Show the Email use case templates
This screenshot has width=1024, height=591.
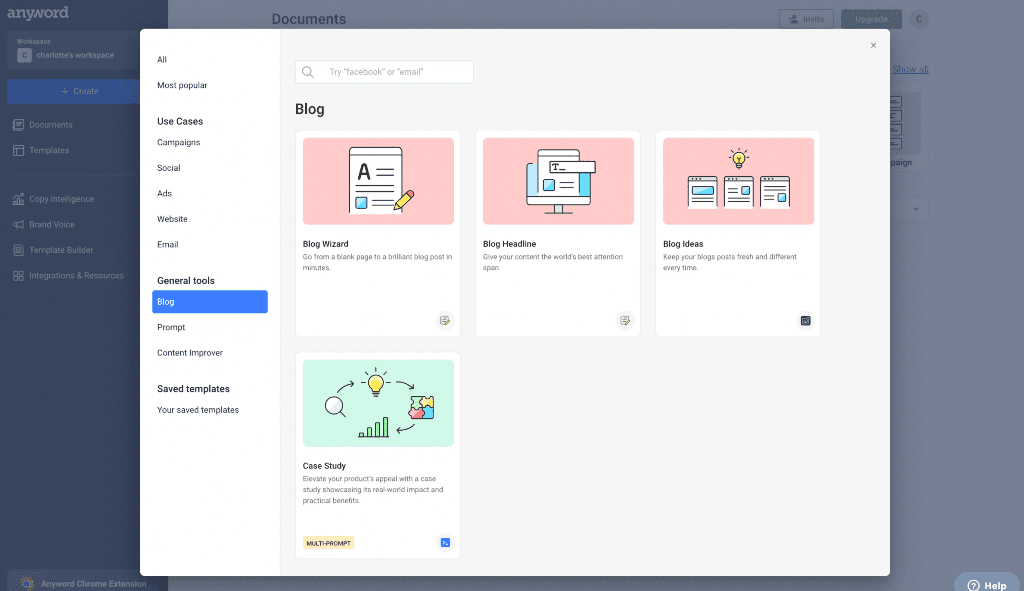[x=167, y=244]
